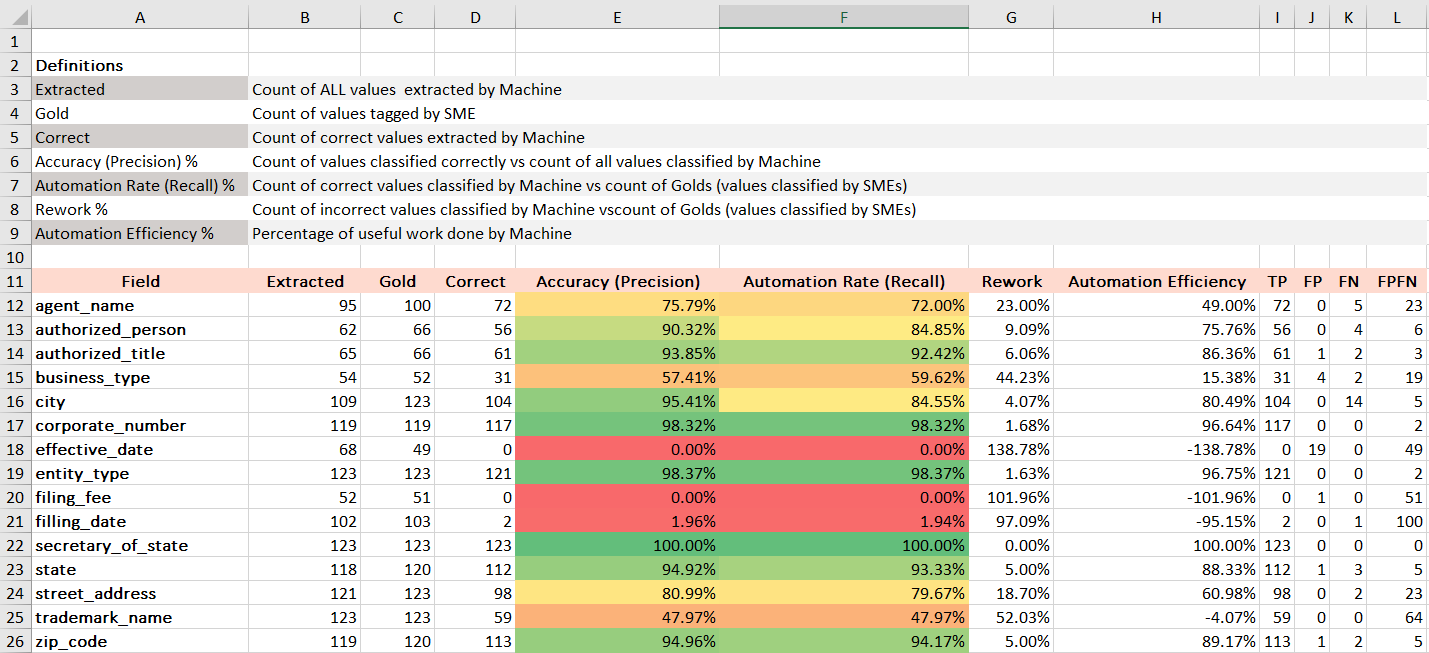Click the 'entity_type' field cell
This screenshot has height=653, width=1429.
click(x=140, y=473)
